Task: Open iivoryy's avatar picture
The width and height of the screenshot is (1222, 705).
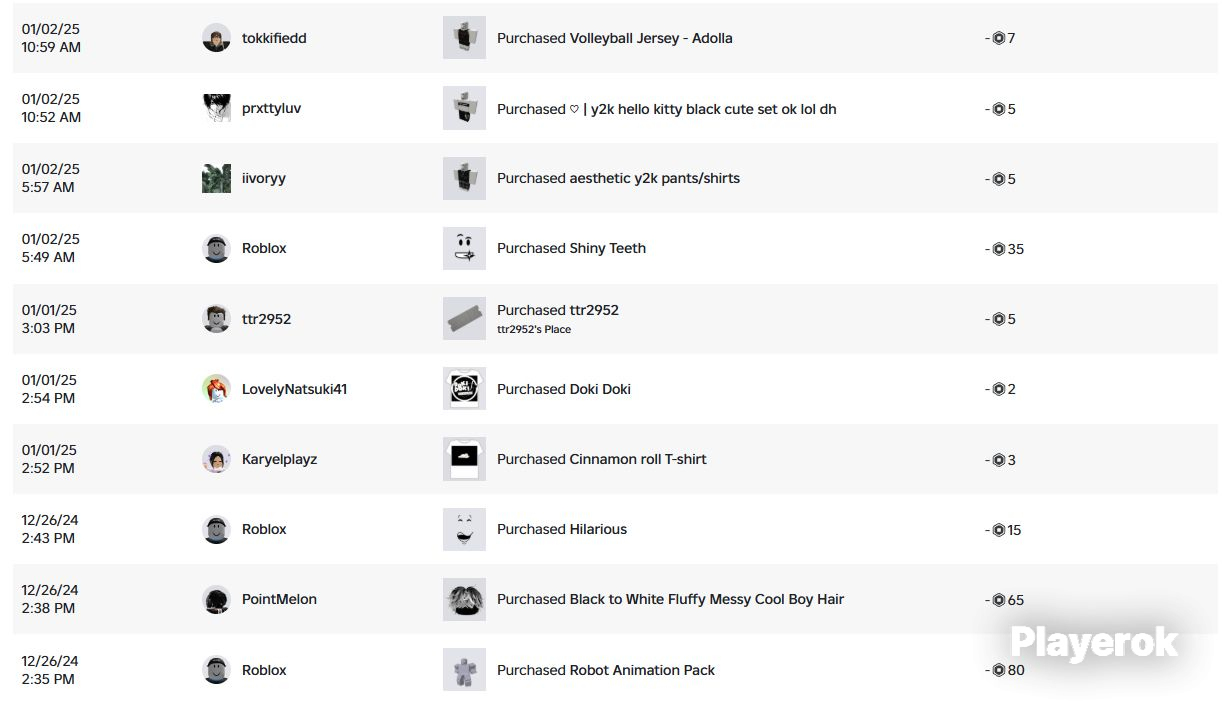Action: click(216, 178)
